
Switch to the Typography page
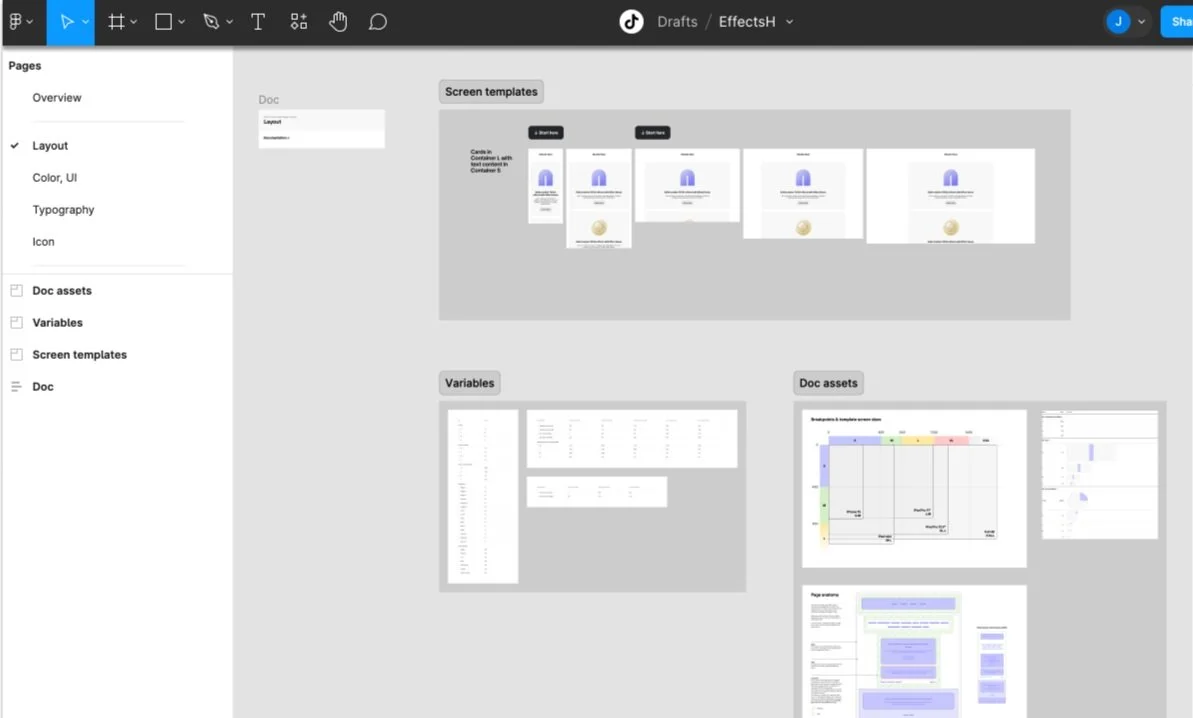[x=63, y=209]
